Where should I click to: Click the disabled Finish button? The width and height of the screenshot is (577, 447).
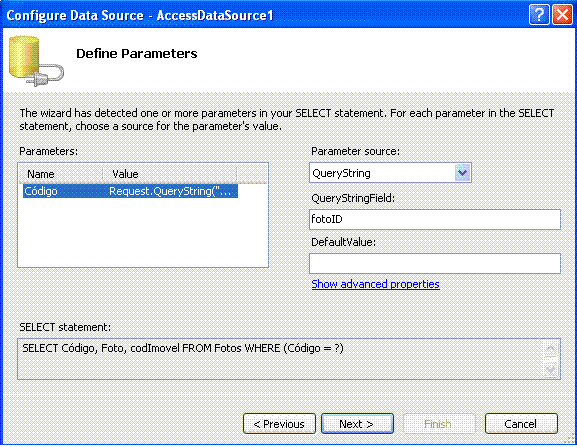tap(439, 424)
